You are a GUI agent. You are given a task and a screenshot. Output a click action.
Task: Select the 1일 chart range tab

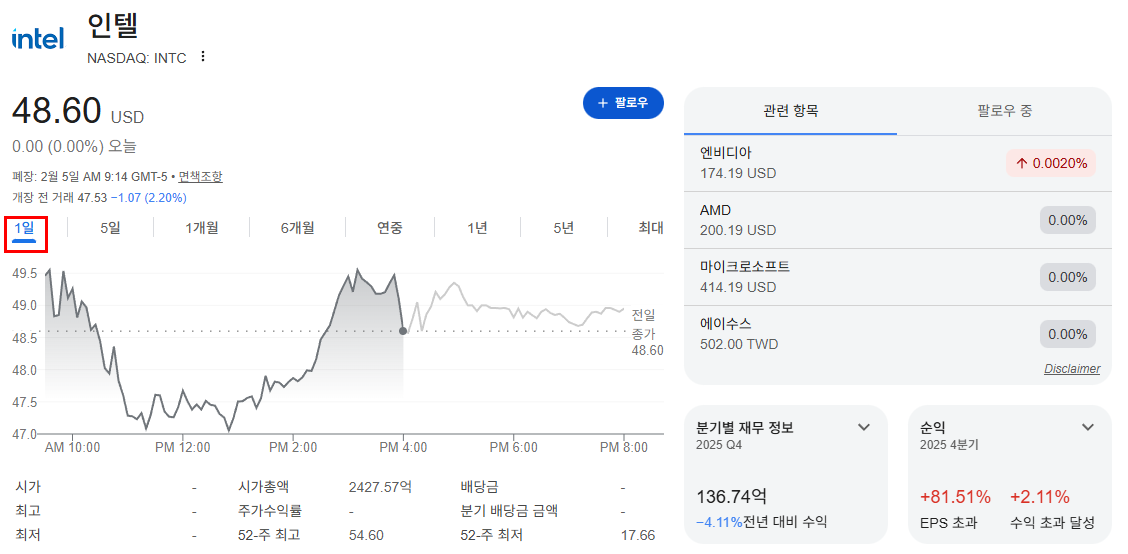point(24,229)
